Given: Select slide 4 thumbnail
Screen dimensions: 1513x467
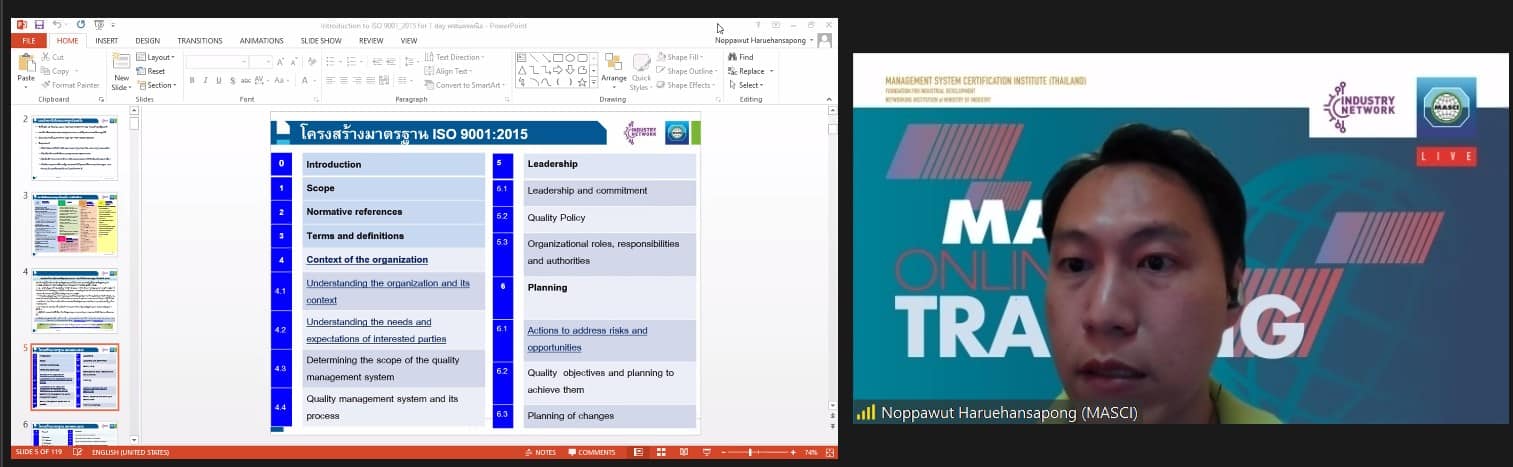Looking at the screenshot, I should coord(75,301).
